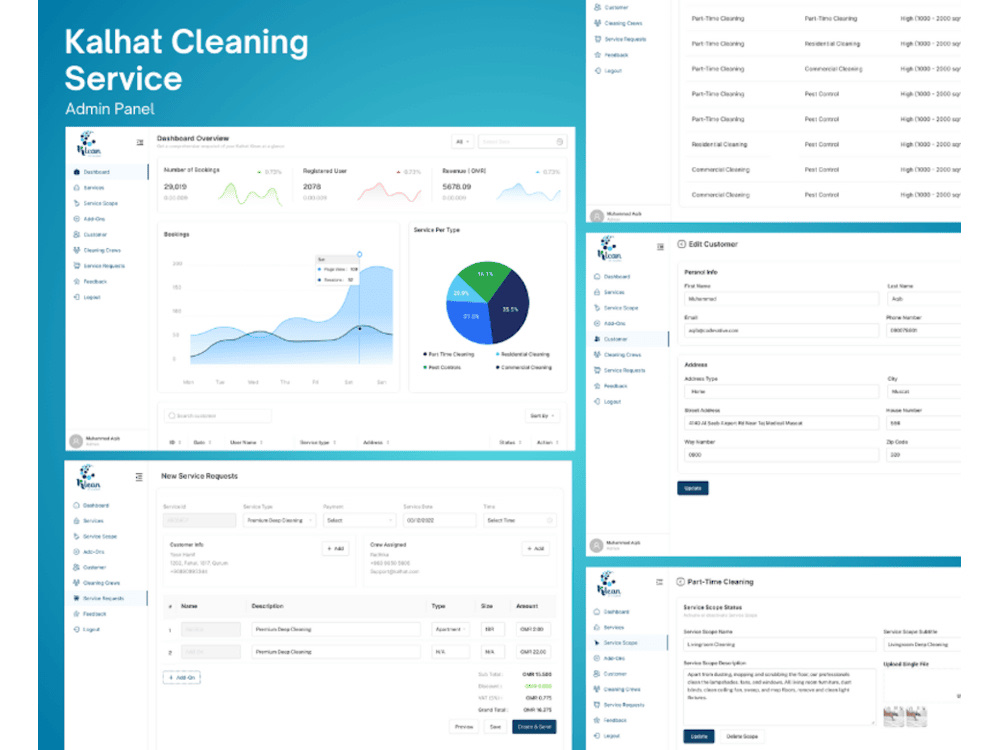Collapse sidebar via hamburger in New Service Requests panel
1000x750 pixels.
(x=139, y=477)
